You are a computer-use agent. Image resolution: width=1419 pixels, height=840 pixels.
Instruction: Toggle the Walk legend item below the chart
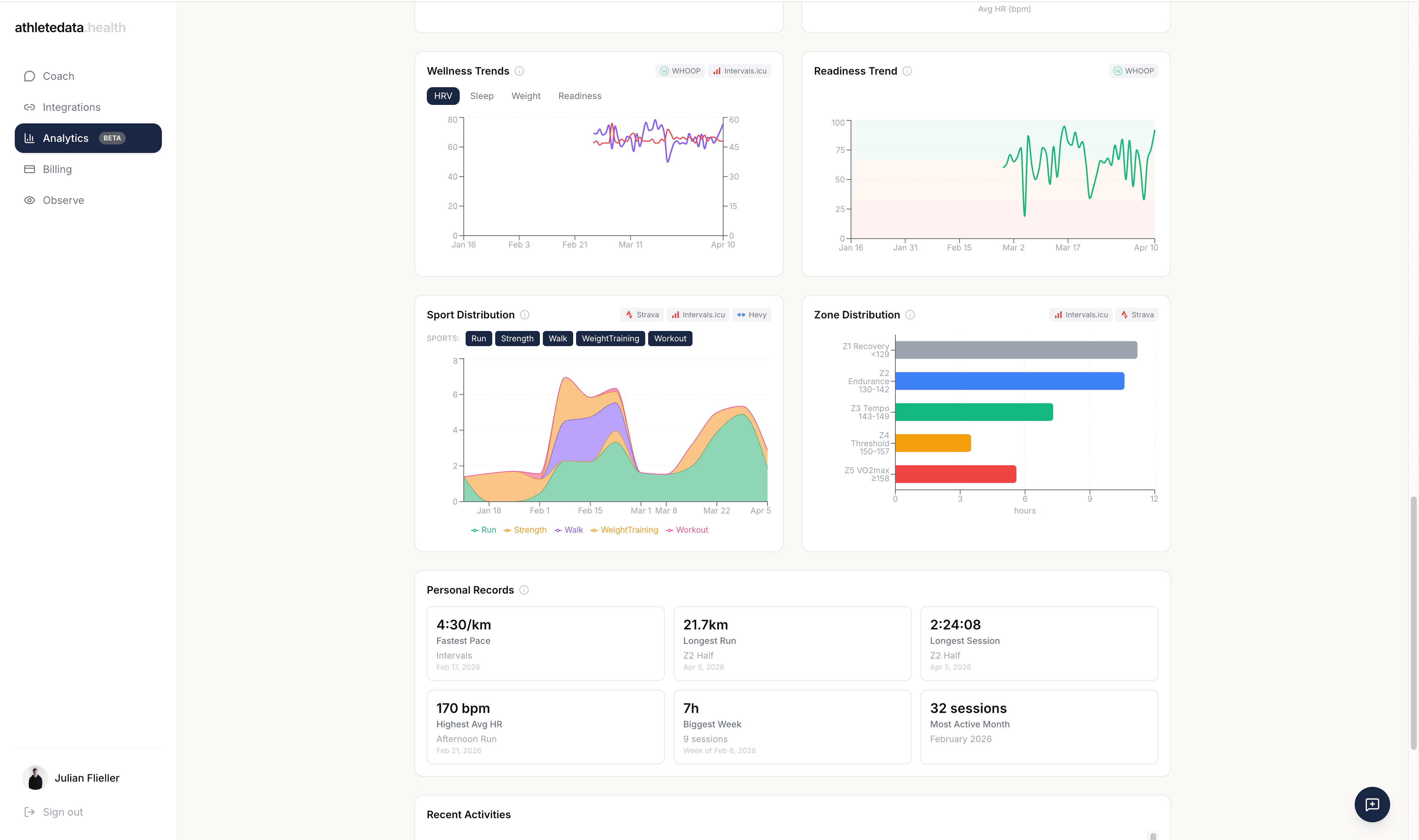[569, 530]
